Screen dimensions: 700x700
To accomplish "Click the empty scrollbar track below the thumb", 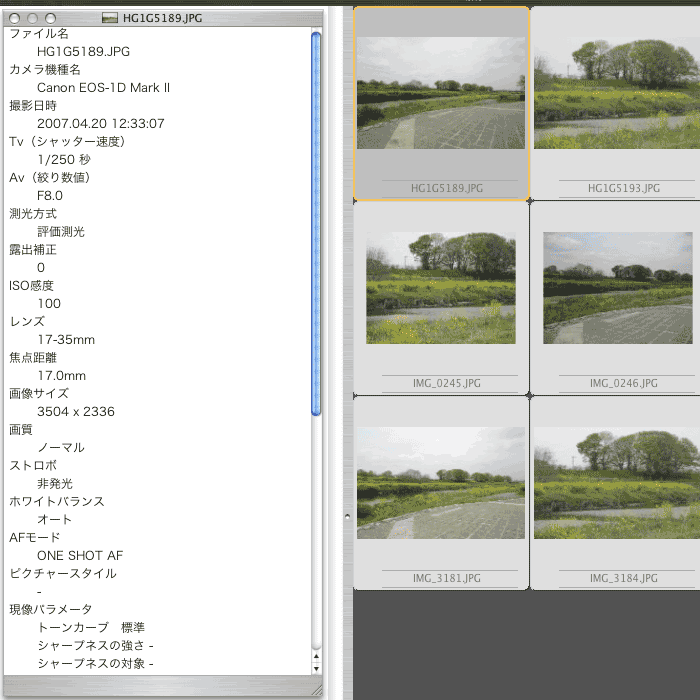I will click(x=316, y=530).
